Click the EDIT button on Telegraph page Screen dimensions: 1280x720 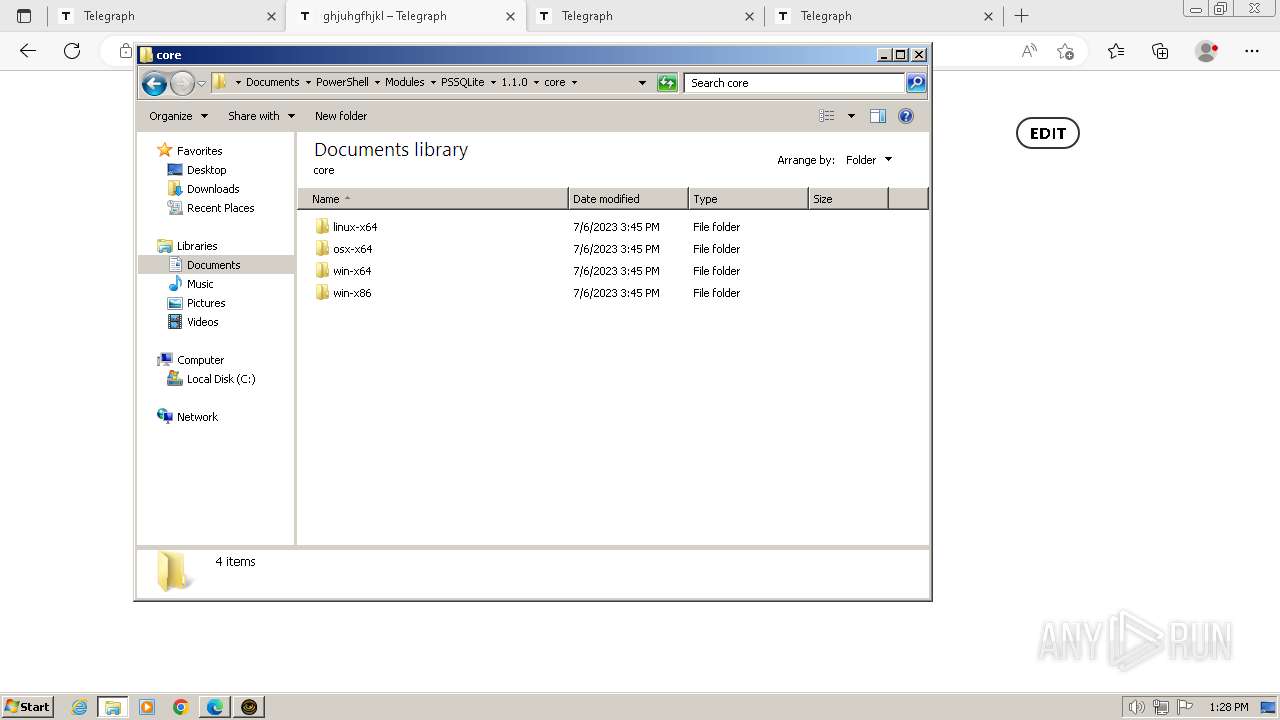click(1048, 134)
